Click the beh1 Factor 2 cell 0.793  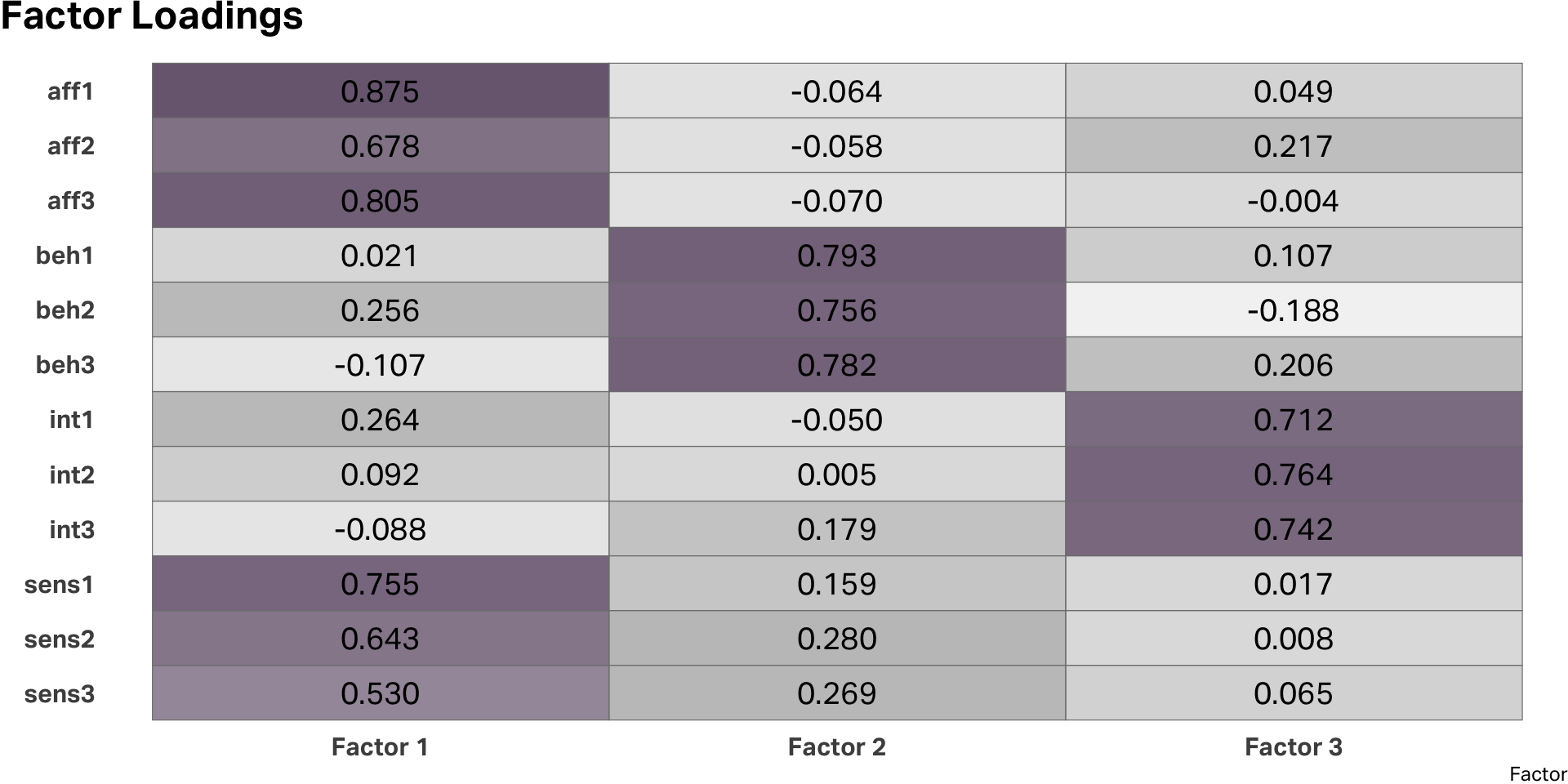coord(836,256)
